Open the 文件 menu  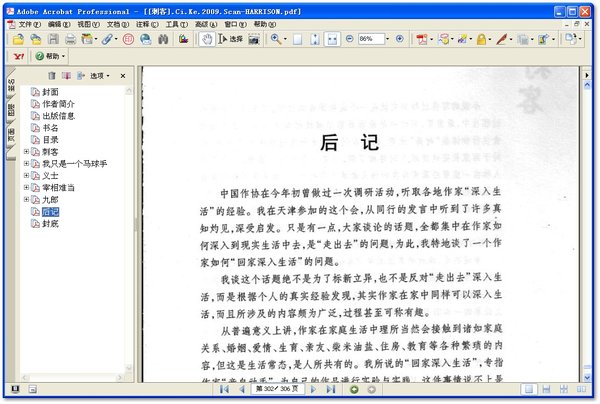click(x=29, y=24)
